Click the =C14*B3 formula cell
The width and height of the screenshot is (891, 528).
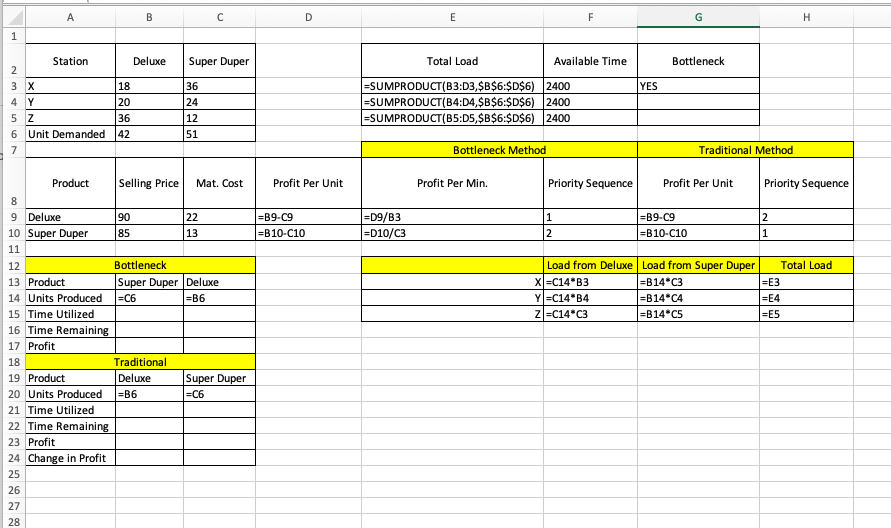pyautogui.click(x=590, y=282)
